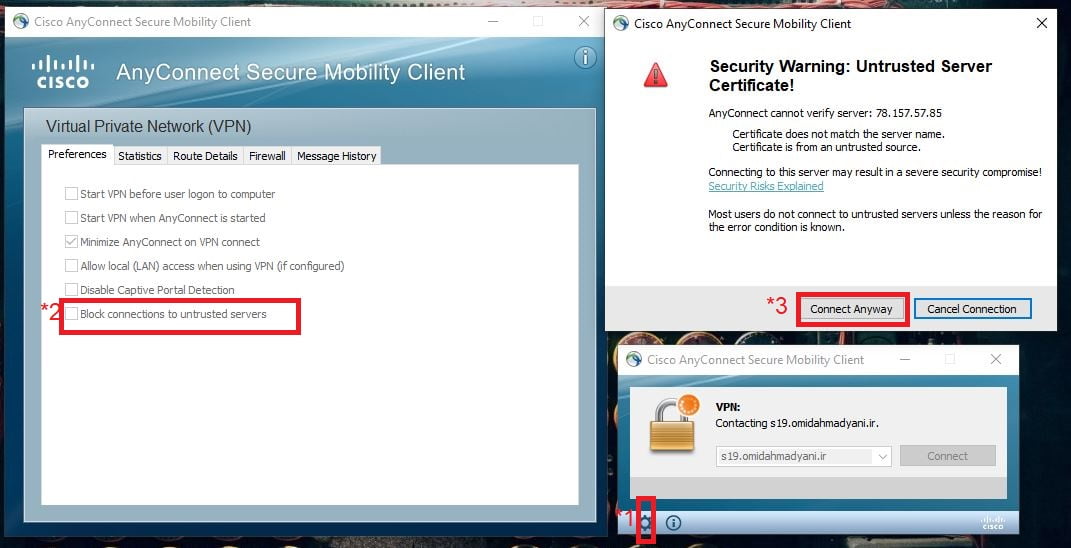Screen dimensions: 1071x548
Task: Click Cisco logo in small VPN window
Action: tap(992, 522)
